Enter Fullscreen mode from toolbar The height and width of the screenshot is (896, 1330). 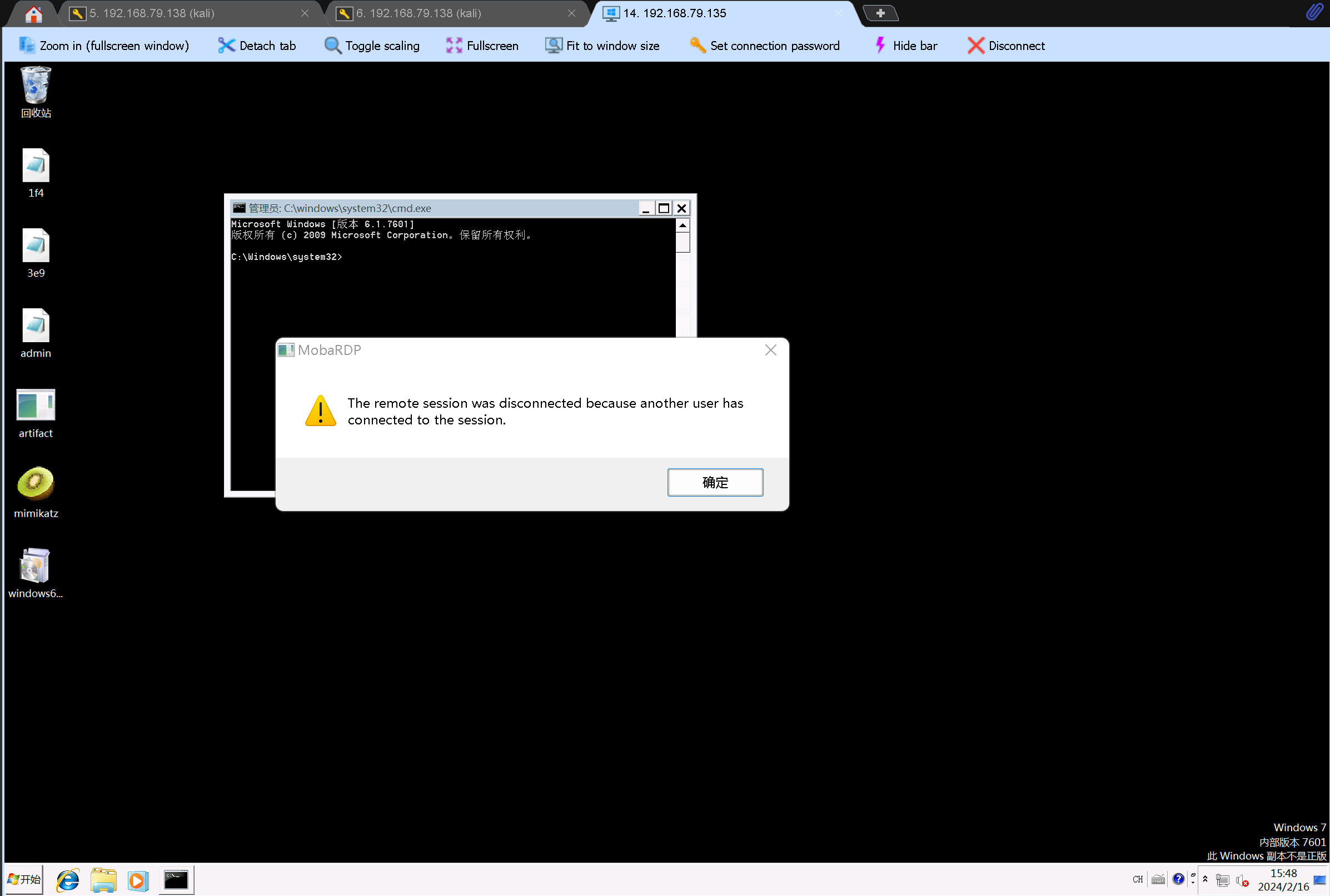point(482,46)
